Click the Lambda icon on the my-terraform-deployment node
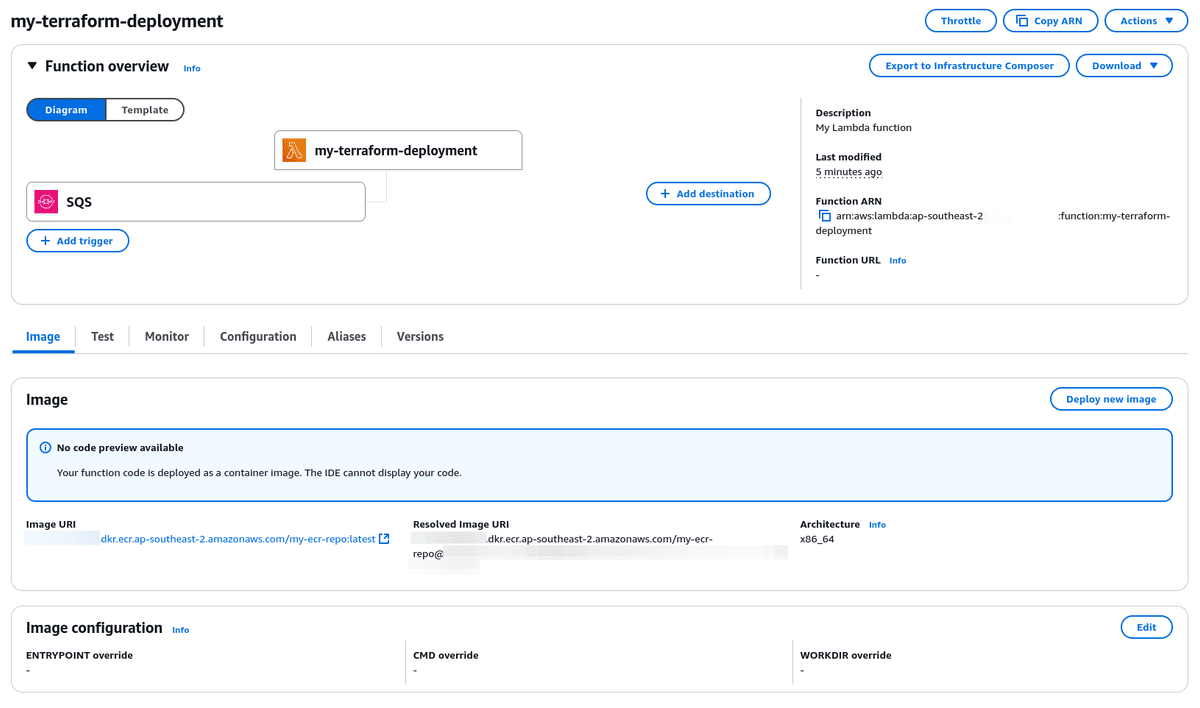1200x708 pixels. click(293, 150)
